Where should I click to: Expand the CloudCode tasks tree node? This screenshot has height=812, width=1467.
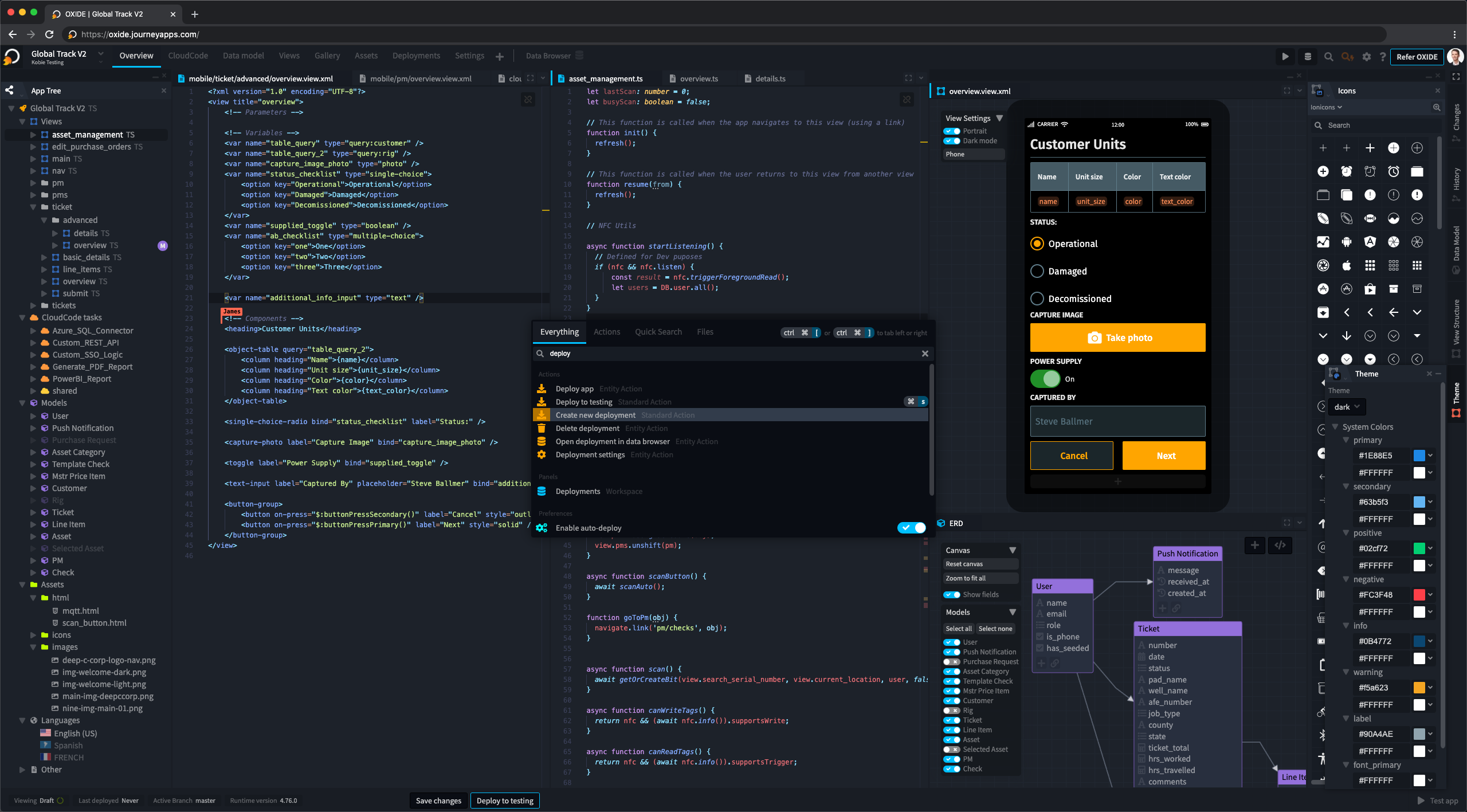[x=22, y=317]
